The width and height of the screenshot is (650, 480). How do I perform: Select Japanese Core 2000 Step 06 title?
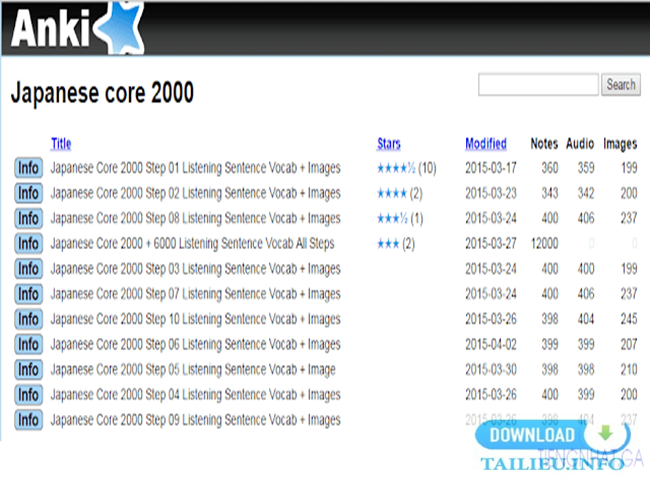coord(195,344)
